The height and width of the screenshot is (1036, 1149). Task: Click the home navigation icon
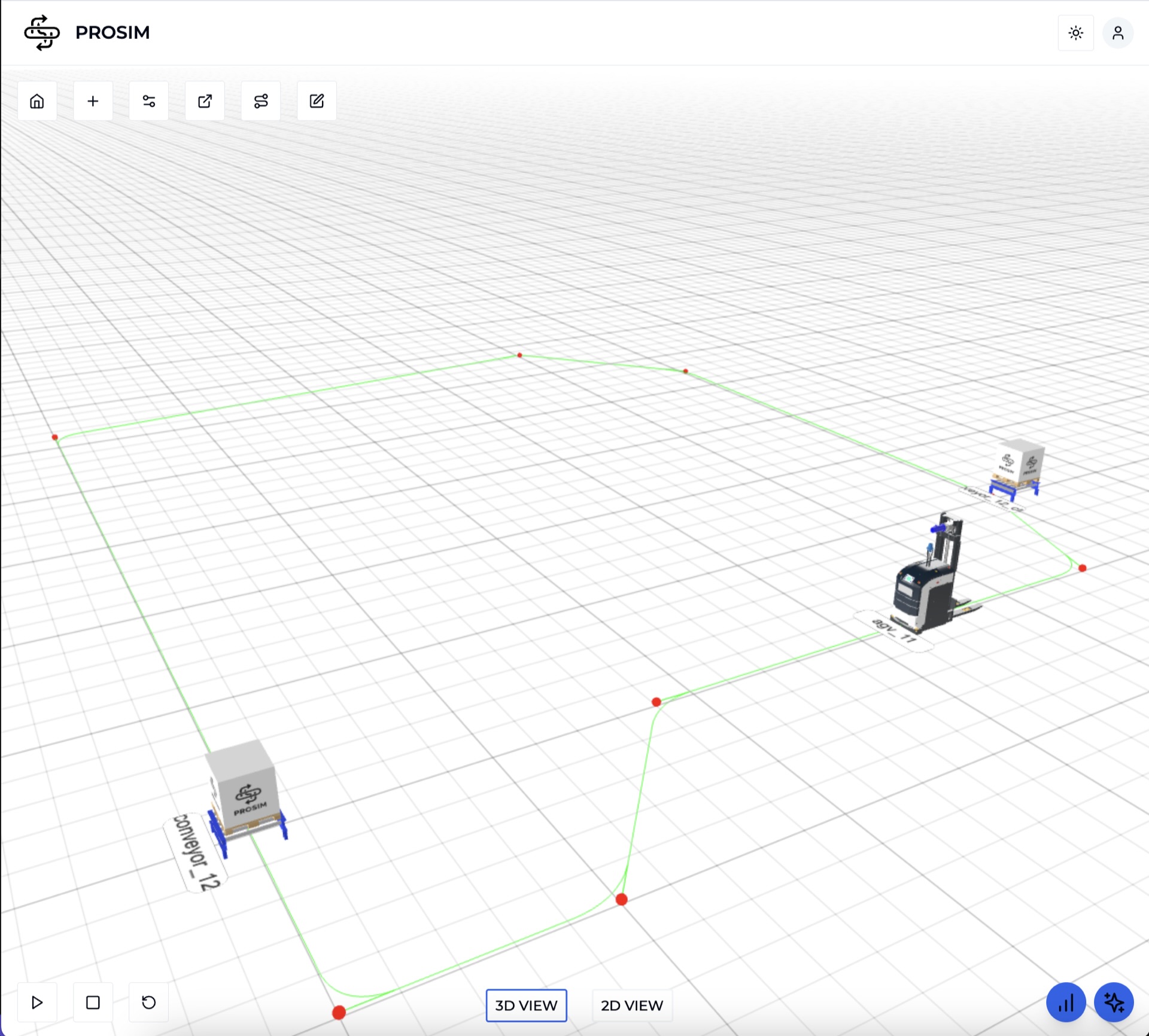[37, 100]
